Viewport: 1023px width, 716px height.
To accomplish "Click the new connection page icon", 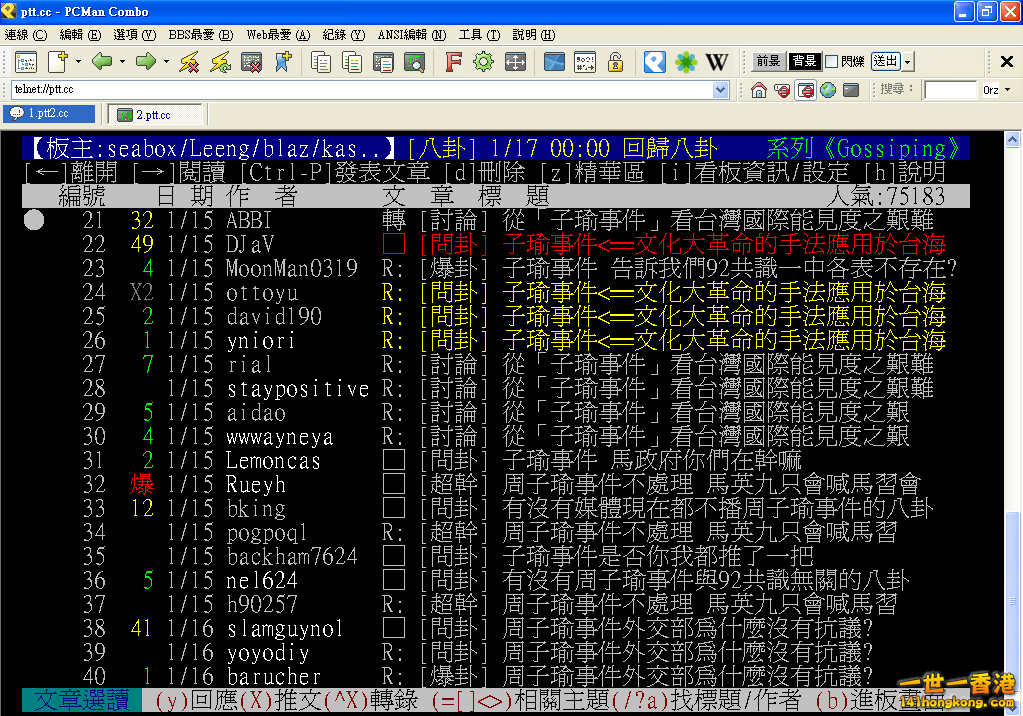I will click(x=57, y=63).
